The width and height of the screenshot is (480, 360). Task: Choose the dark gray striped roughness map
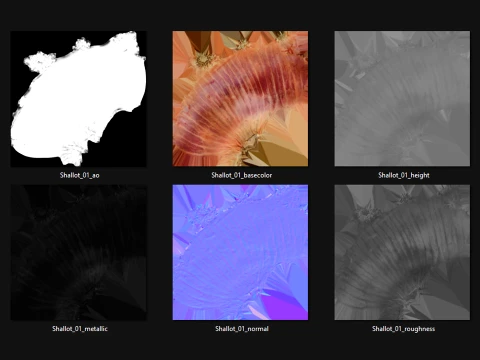[402, 253]
